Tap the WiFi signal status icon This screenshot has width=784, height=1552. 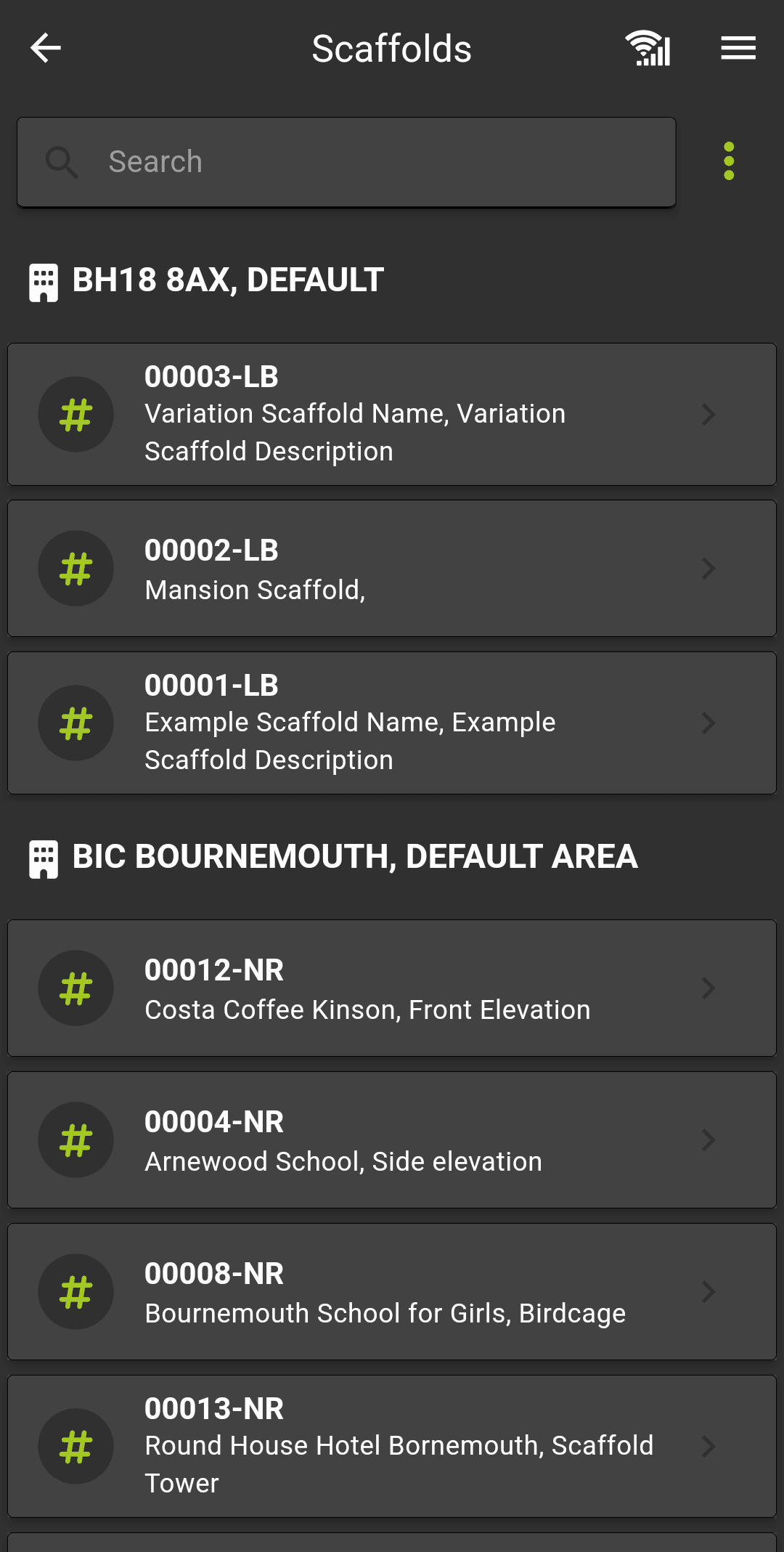(x=648, y=49)
